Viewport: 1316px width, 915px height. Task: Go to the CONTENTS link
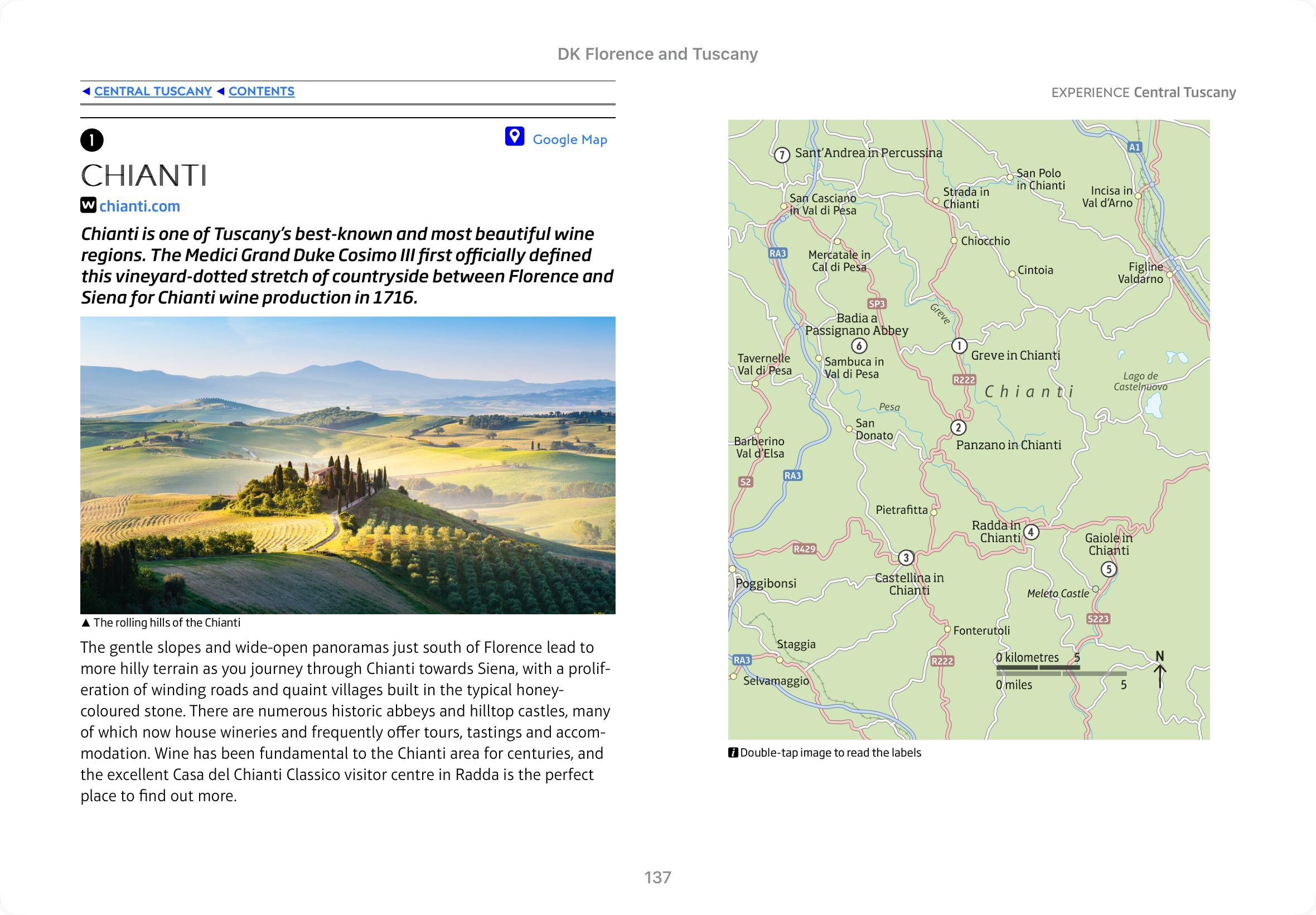pos(262,91)
